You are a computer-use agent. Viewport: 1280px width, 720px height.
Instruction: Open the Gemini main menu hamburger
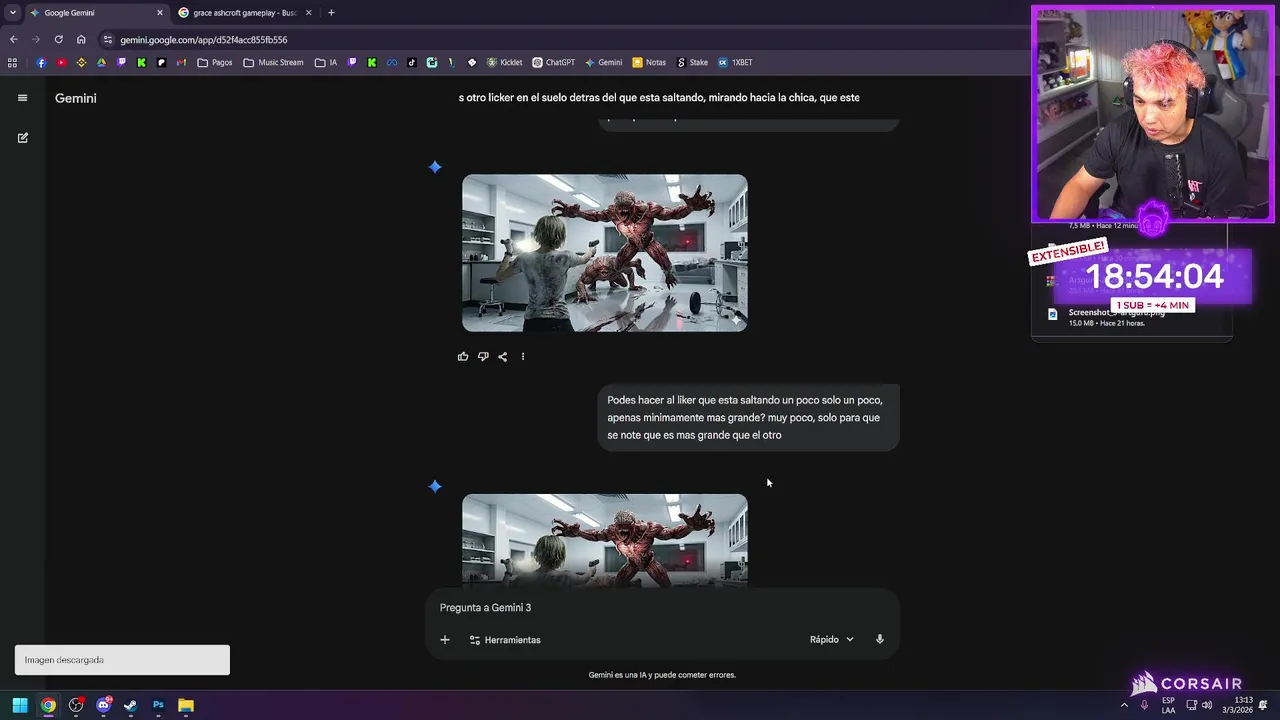(22, 98)
